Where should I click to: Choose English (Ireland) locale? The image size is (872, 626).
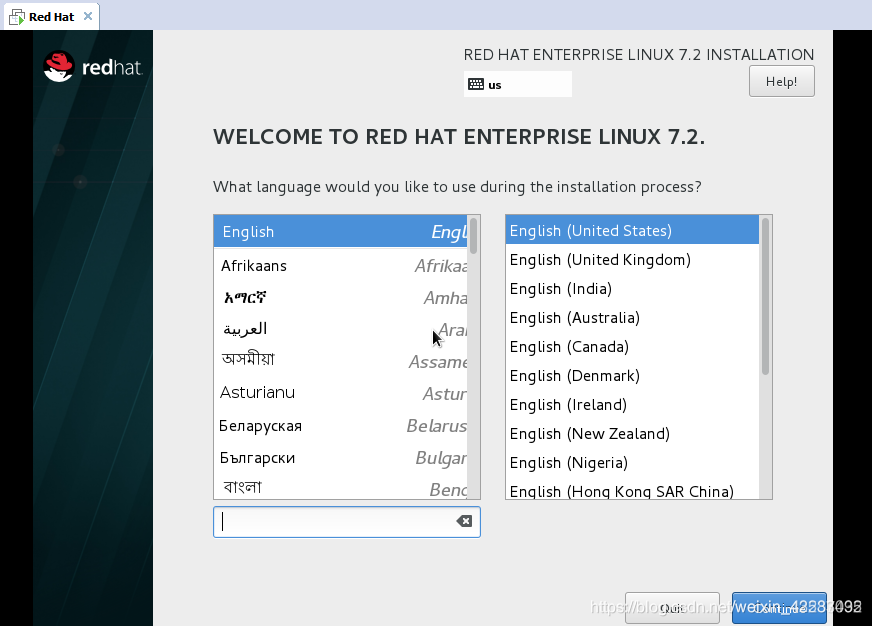(x=632, y=404)
